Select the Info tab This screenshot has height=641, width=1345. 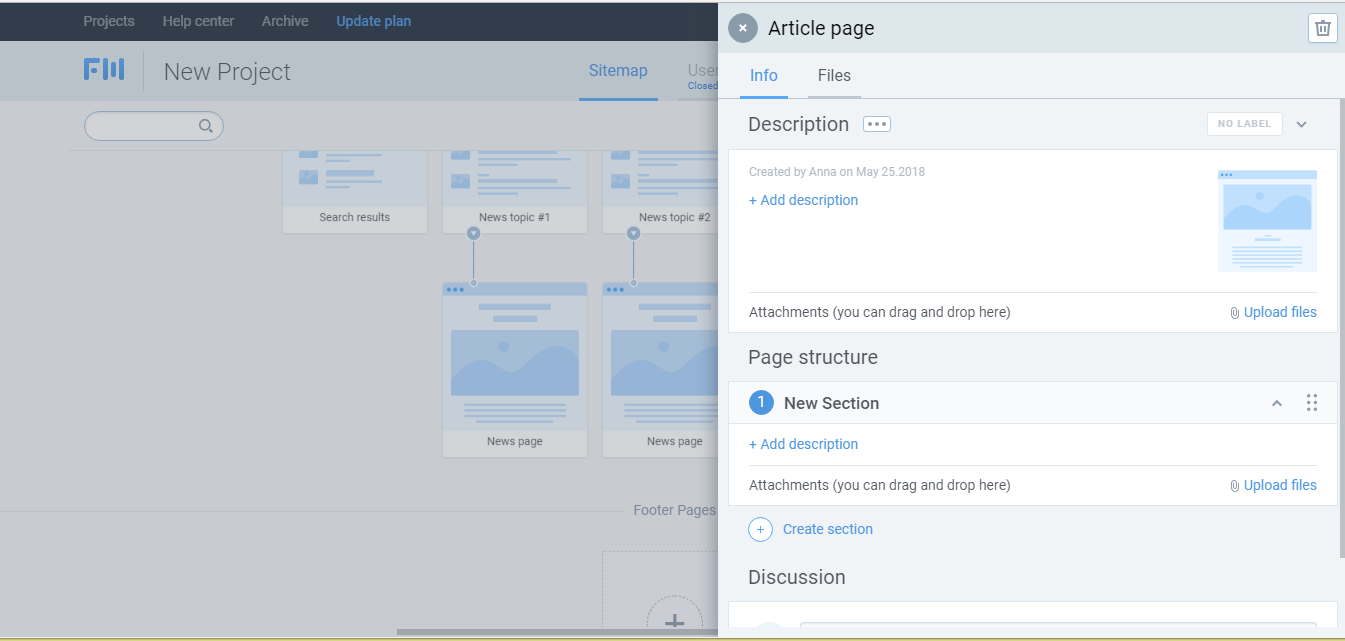pyautogui.click(x=763, y=75)
